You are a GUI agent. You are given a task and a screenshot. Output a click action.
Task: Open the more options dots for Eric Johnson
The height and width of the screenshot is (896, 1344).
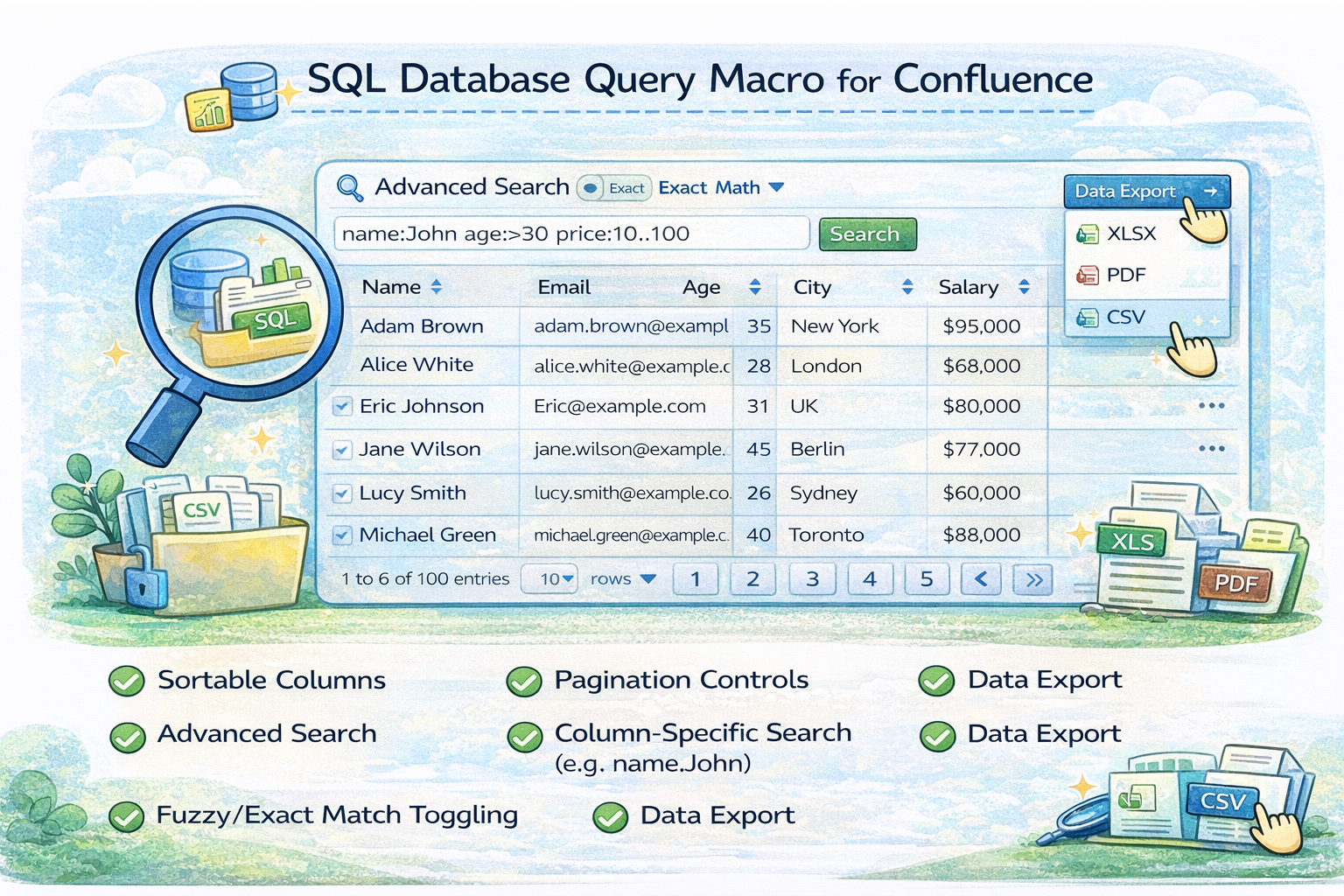click(1212, 406)
